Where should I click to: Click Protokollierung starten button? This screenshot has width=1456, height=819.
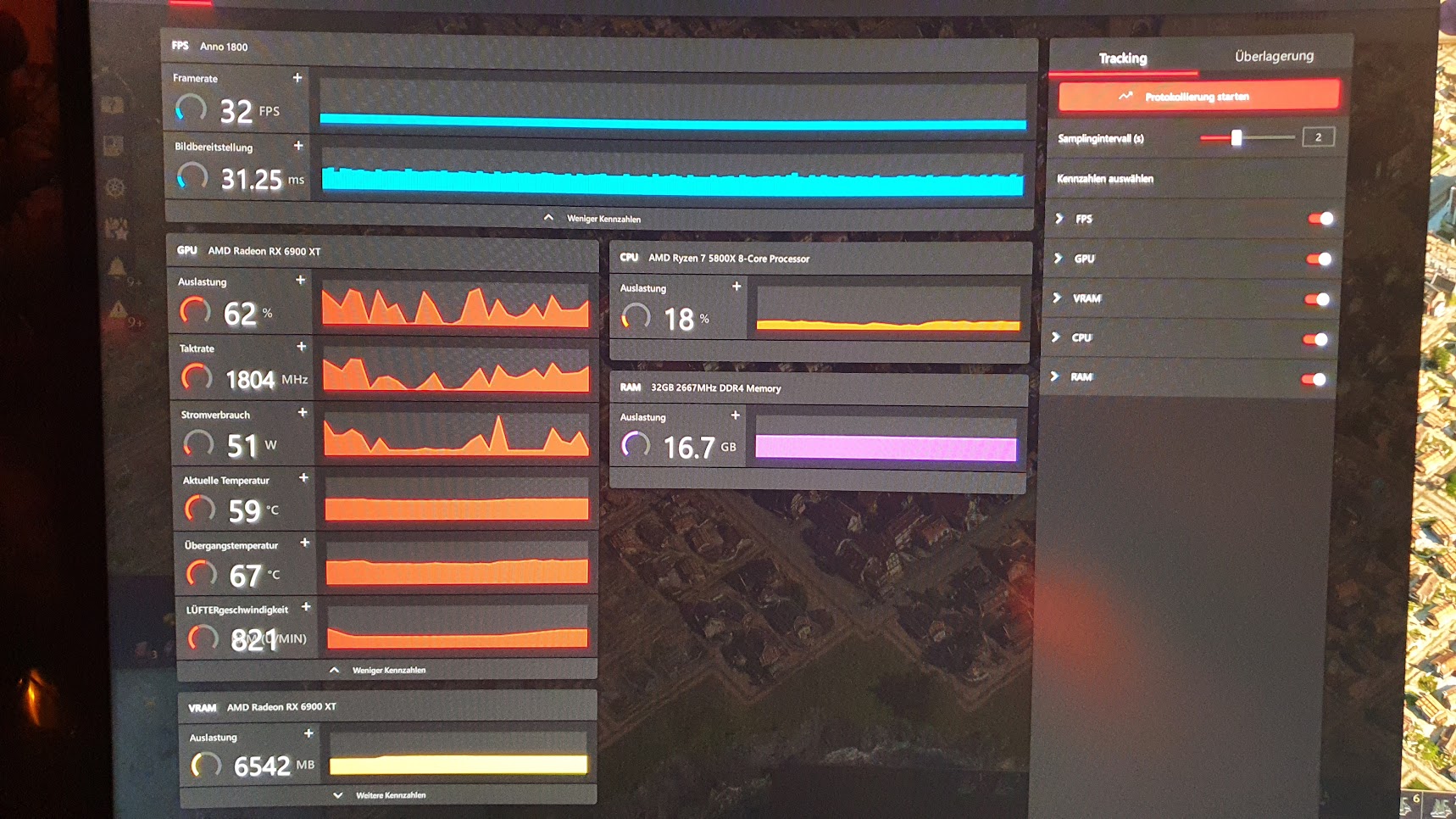(1198, 97)
